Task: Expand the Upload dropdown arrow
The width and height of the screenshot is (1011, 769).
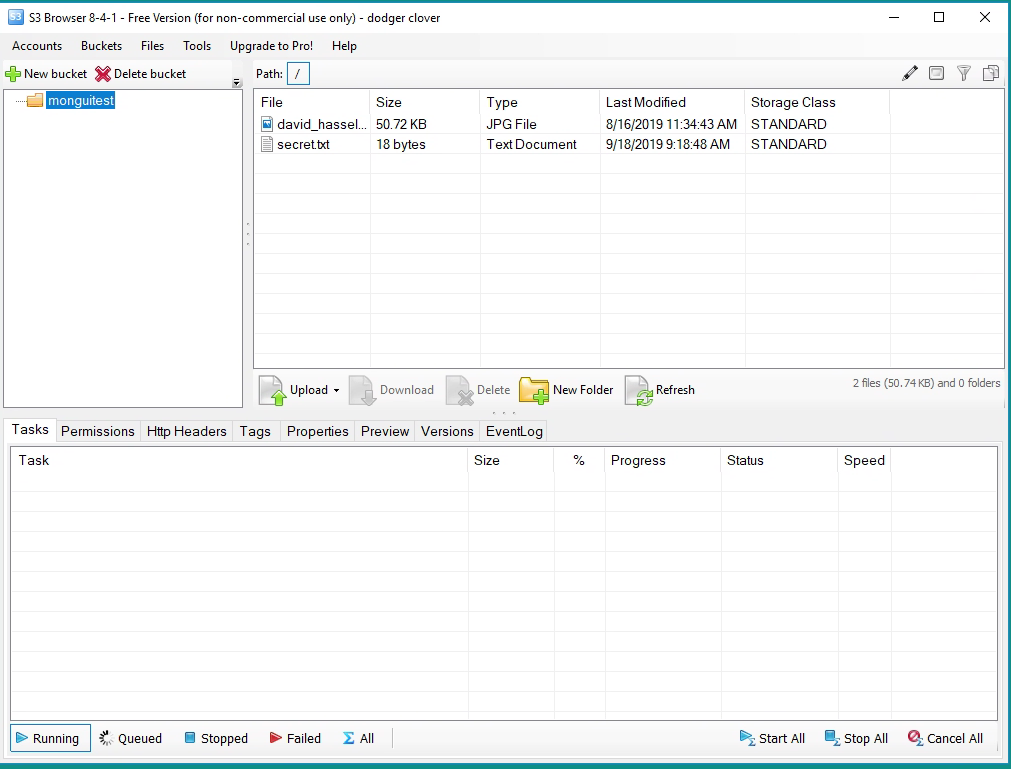Action: [336, 391]
